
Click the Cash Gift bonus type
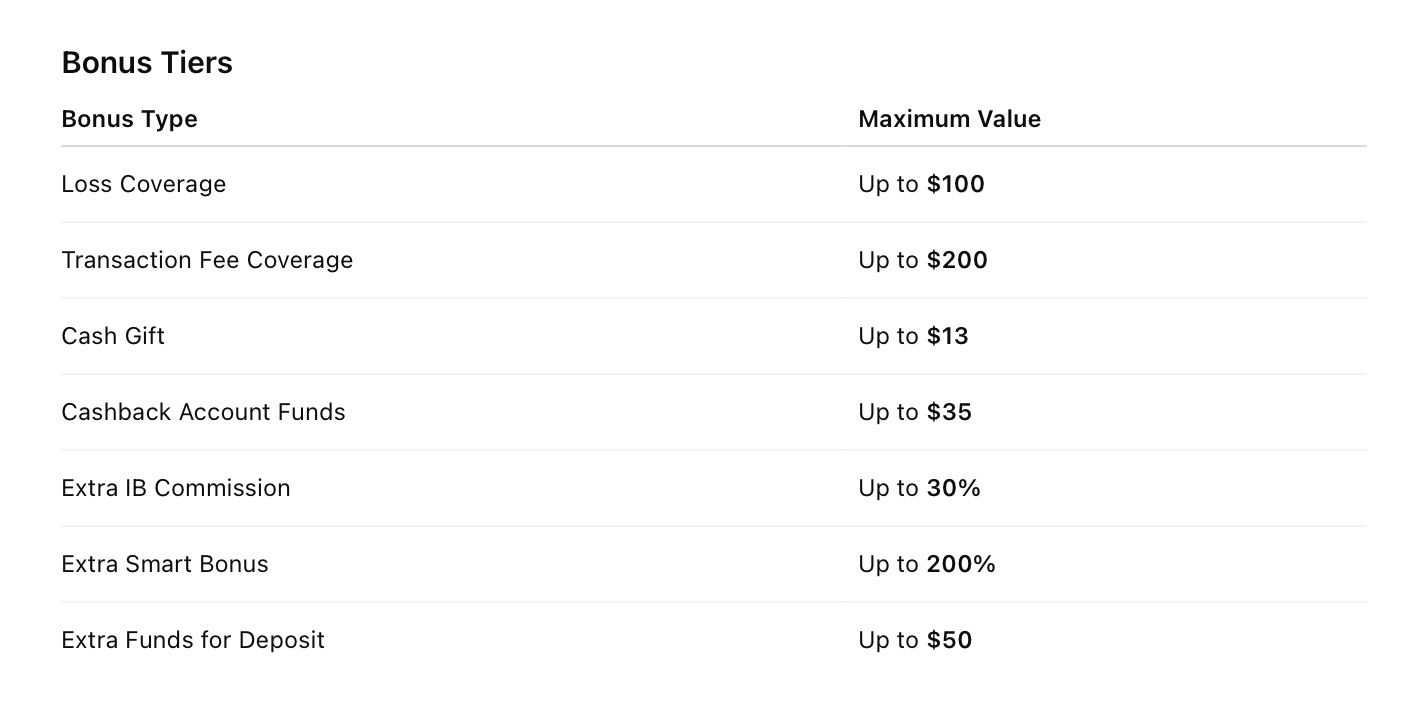[x=113, y=336]
